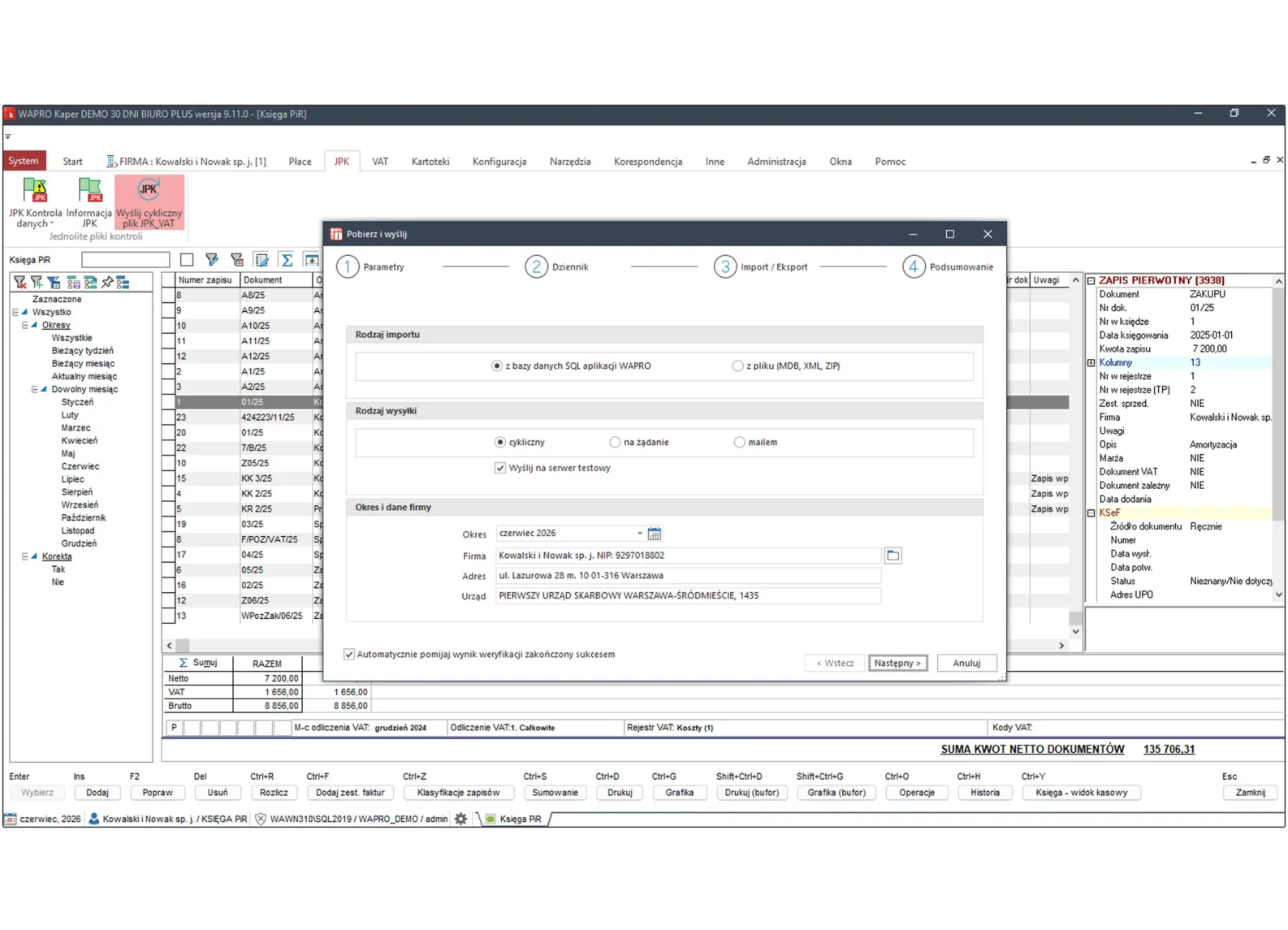Image resolution: width=1288 pixels, height=930 pixels.
Task: Open calendar picker next to Okres field
Action: (x=655, y=534)
